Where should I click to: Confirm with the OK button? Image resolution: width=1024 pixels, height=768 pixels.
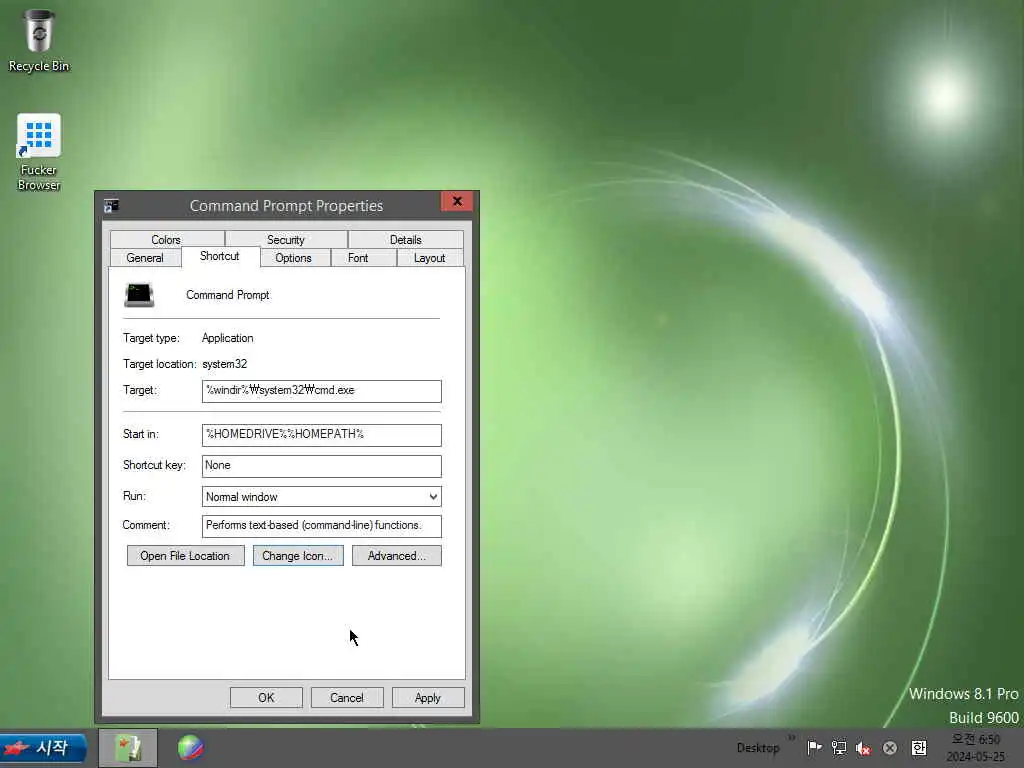266,697
